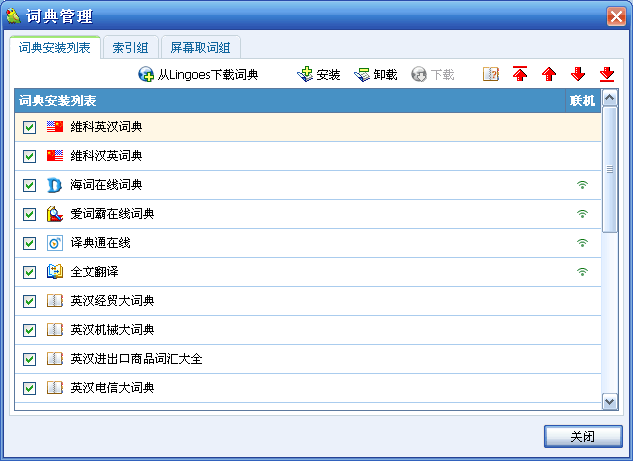Click the dictionary properties book icon

tap(490, 74)
